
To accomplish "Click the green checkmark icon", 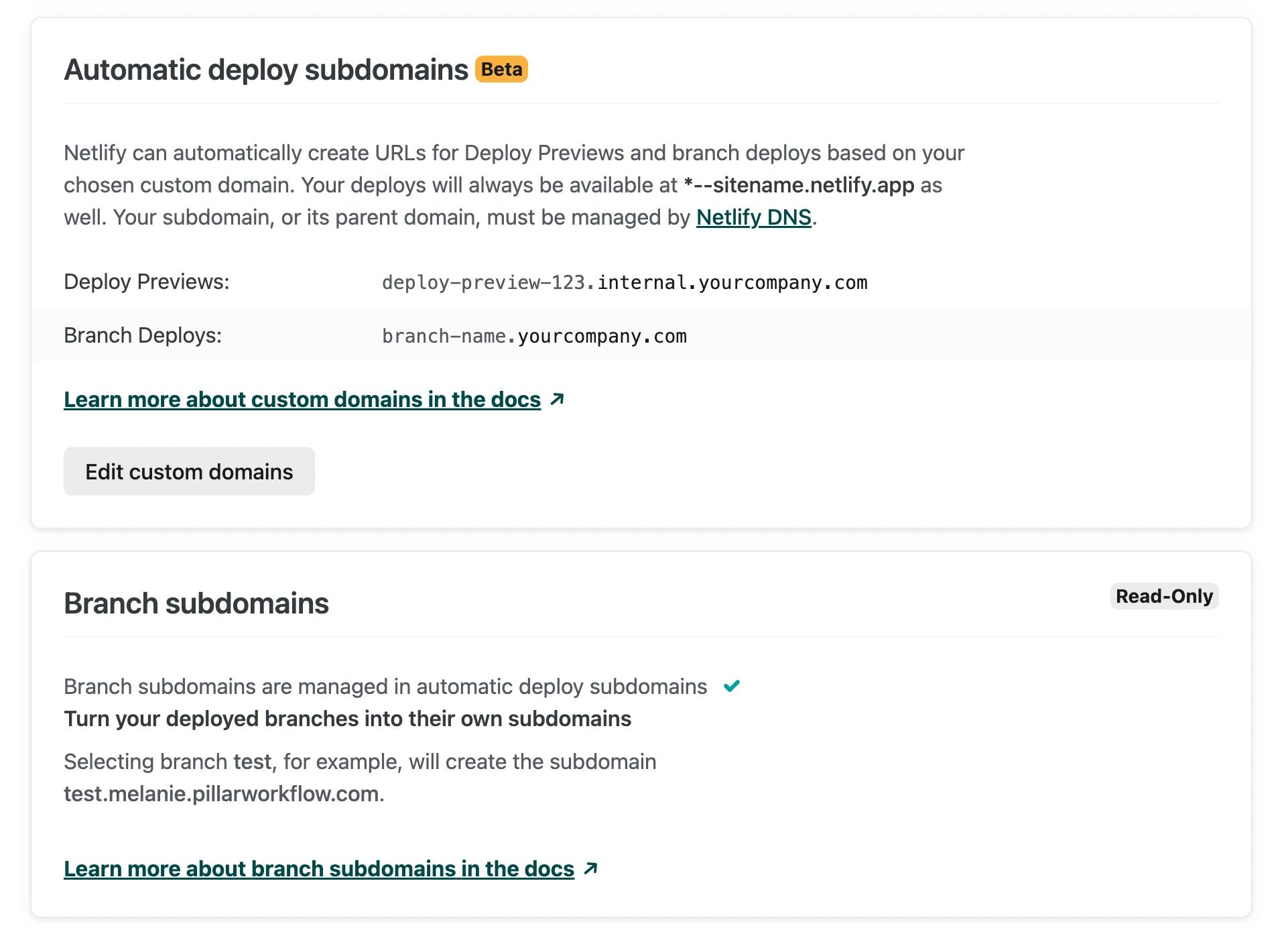I will coord(732,686).
